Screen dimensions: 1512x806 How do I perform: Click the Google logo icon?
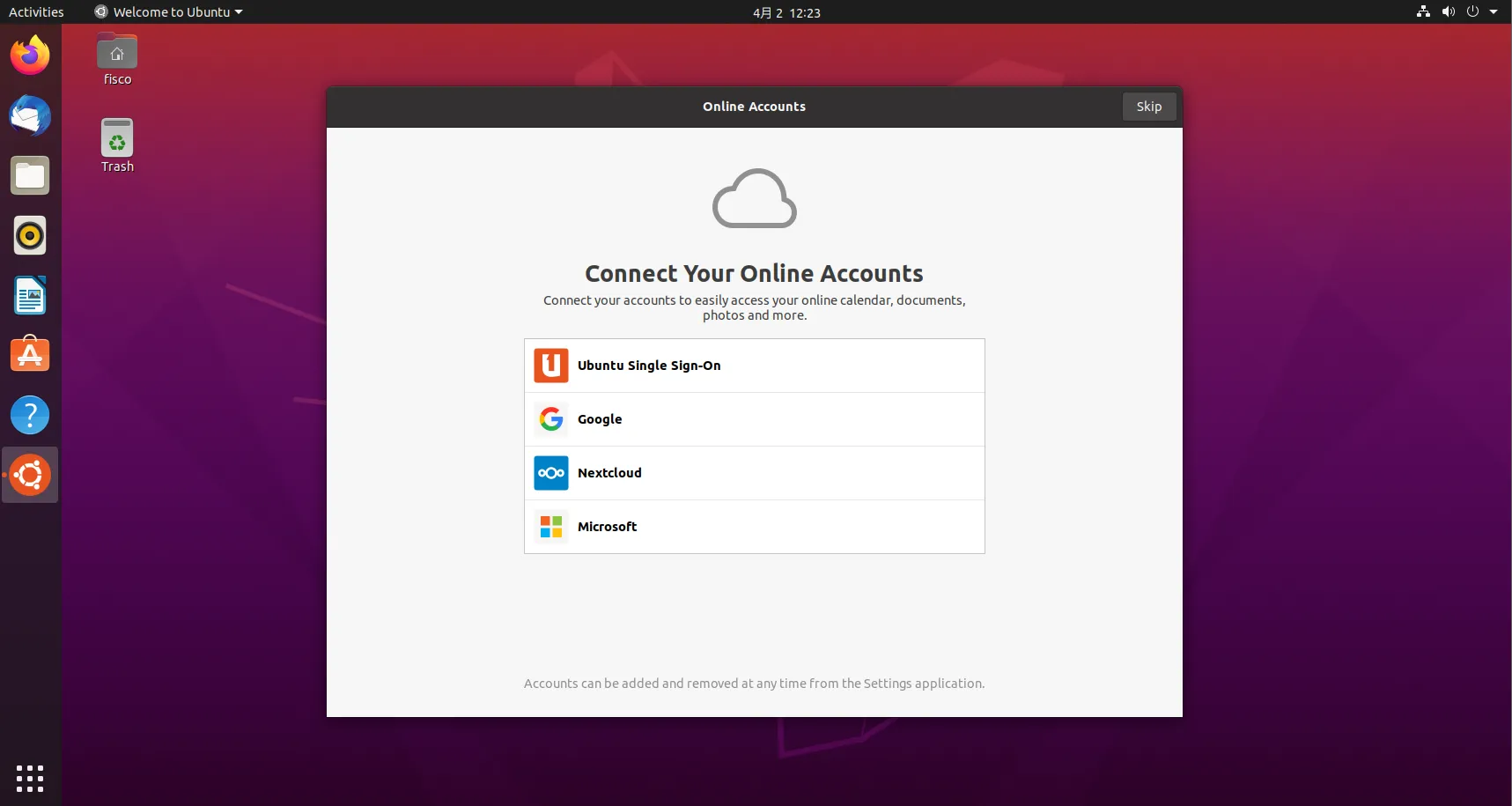(551, 419)
